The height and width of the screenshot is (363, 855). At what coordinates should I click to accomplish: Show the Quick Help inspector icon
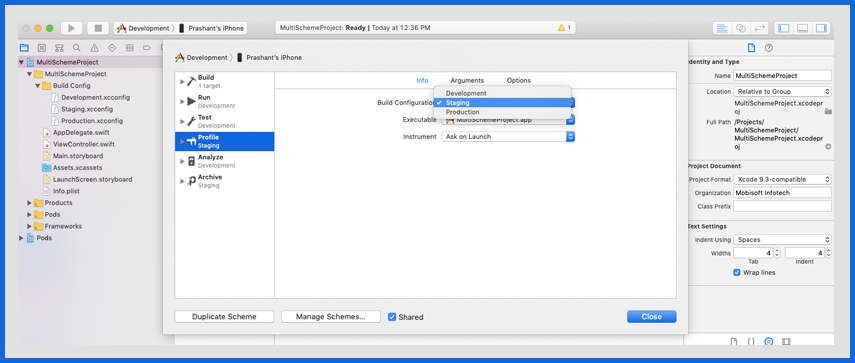769,48
